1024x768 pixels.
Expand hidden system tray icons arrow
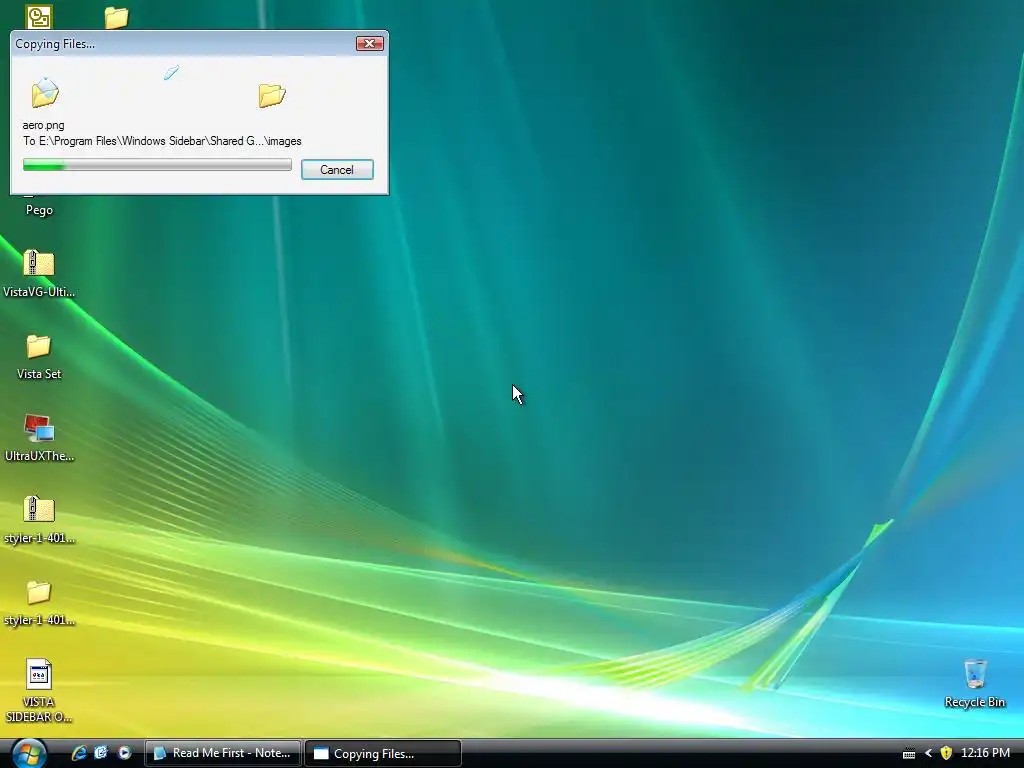[x=928, y=754]
